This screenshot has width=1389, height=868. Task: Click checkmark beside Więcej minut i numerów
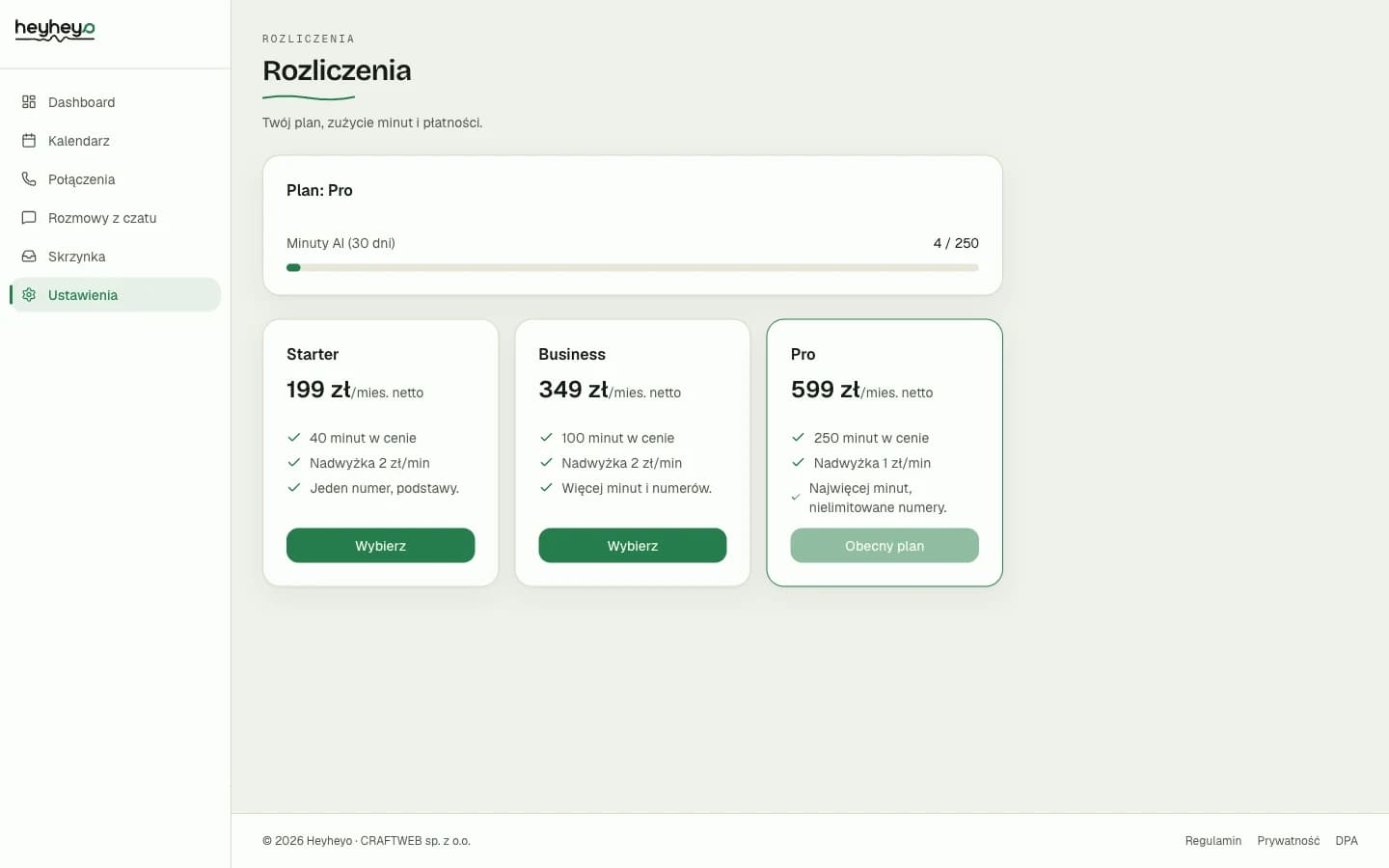(x=546, y=487)
